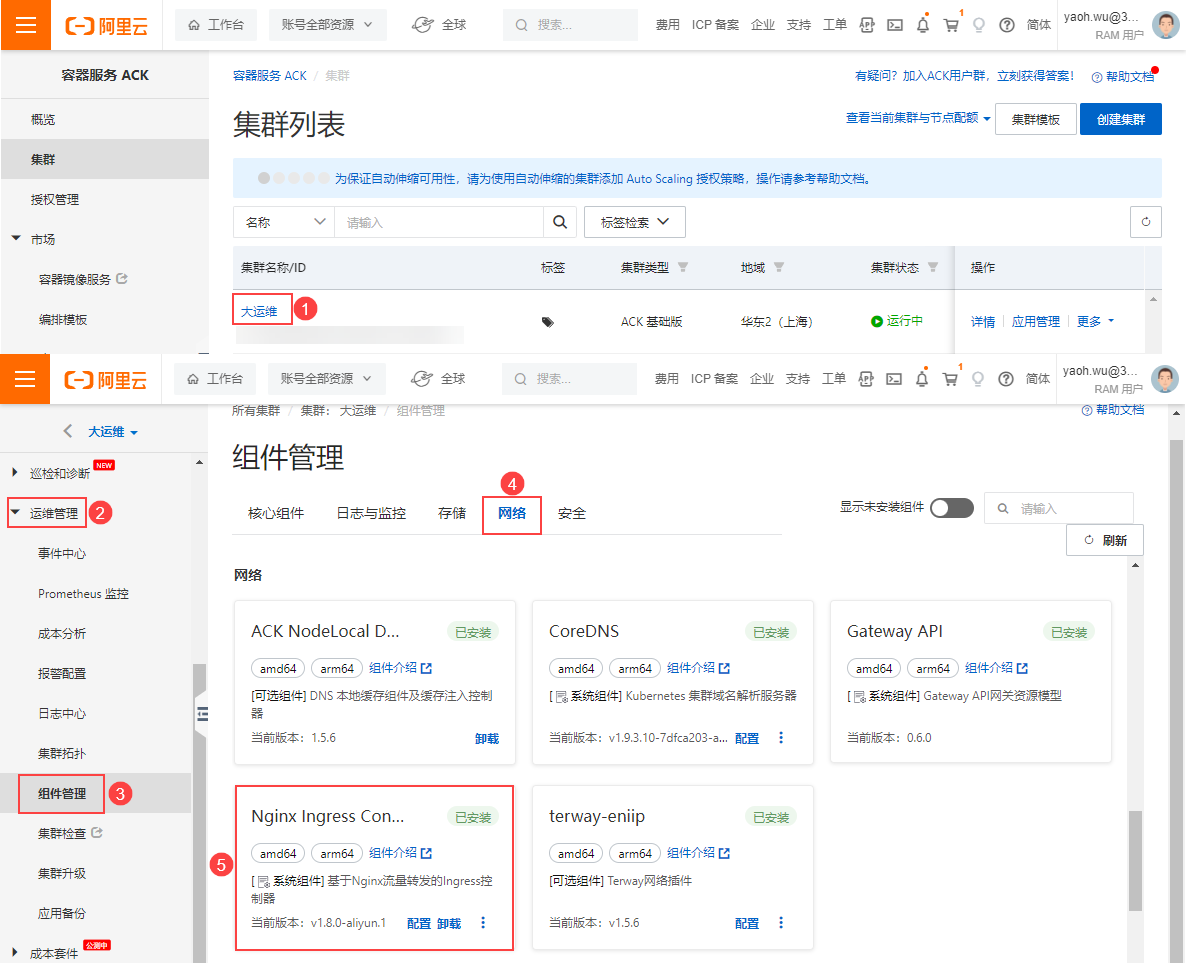Click component list vertical scrollbar thumb
The width and height of the screenshot is (1186, 963).
pyautogui.click(x=1135, y=861)
